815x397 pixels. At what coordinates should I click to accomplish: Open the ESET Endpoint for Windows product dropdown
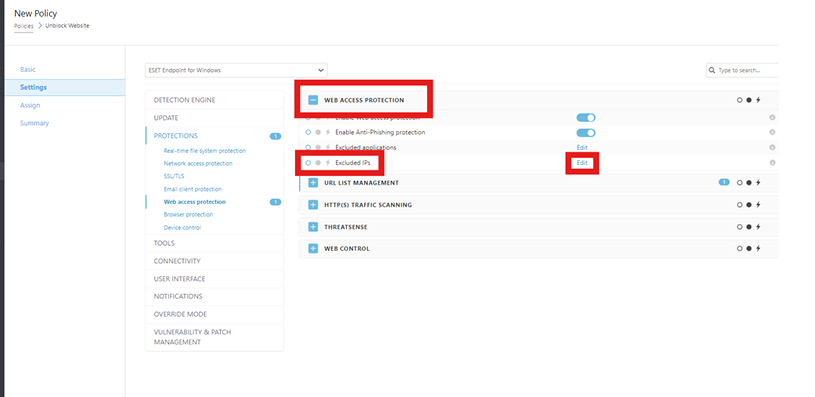[236, 70]
